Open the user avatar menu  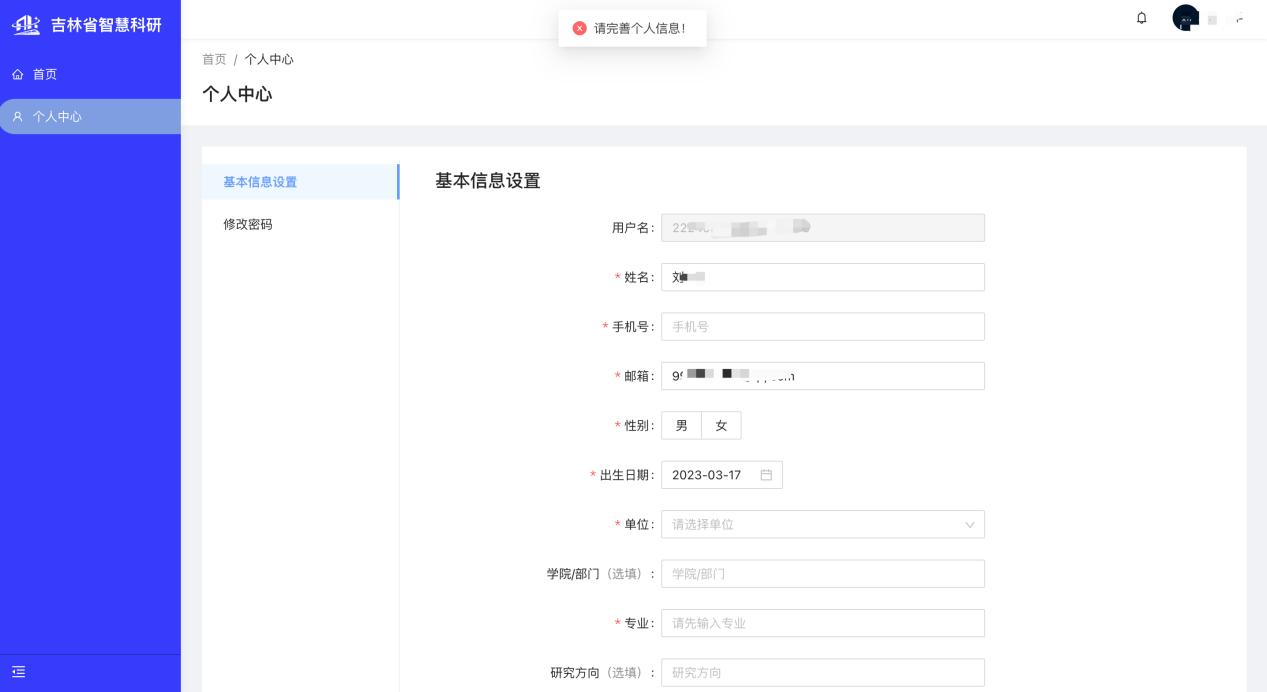1186,18
